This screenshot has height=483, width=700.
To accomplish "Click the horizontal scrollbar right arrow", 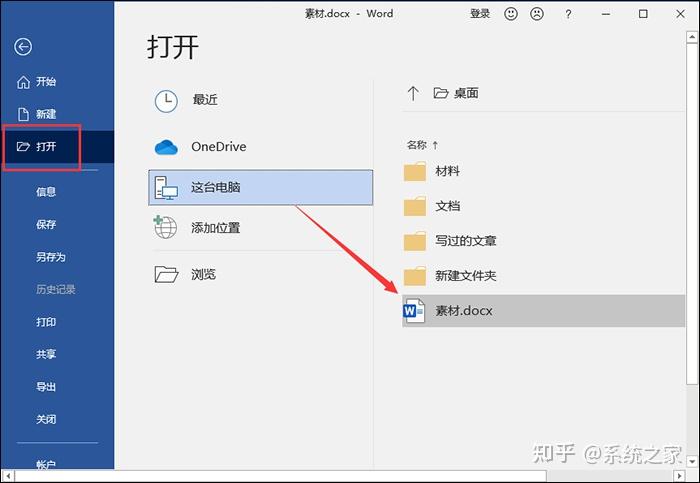I will 679,476.
